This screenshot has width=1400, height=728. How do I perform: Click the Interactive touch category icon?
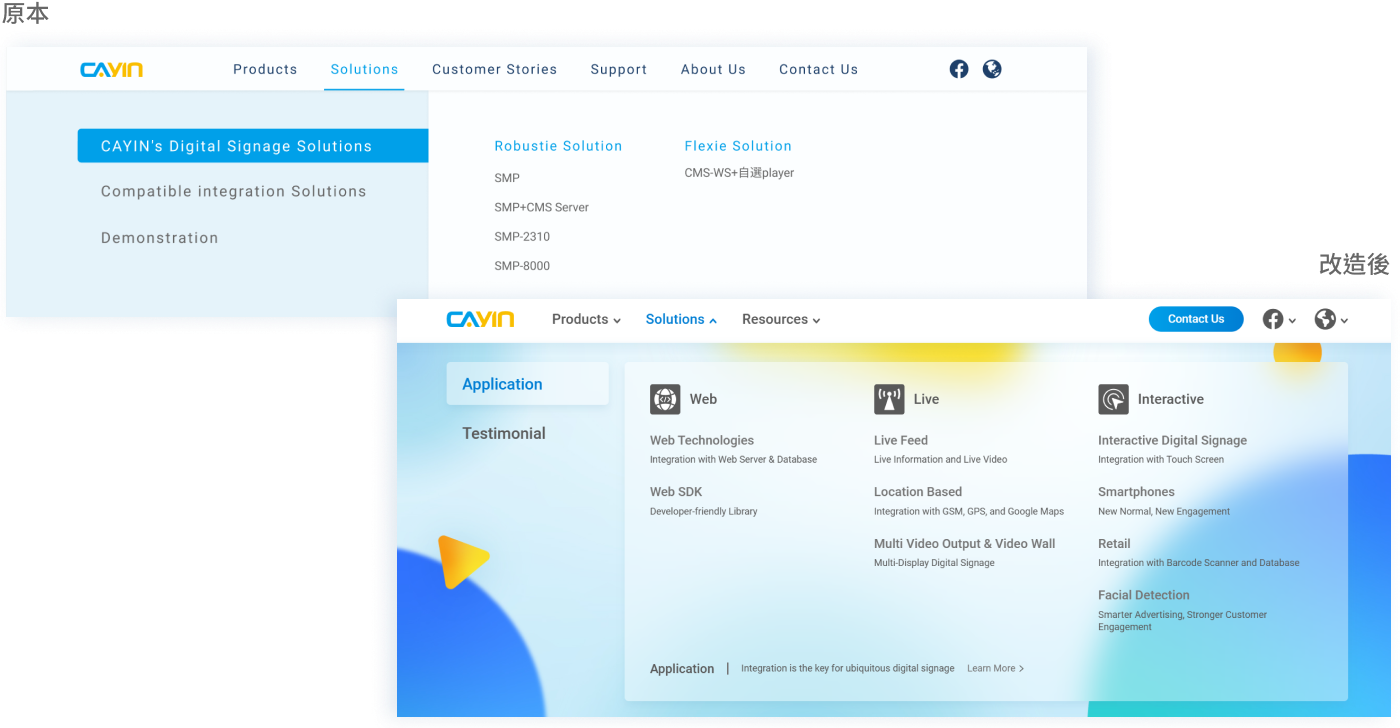pyautogui.click(x=1113, y=399)
